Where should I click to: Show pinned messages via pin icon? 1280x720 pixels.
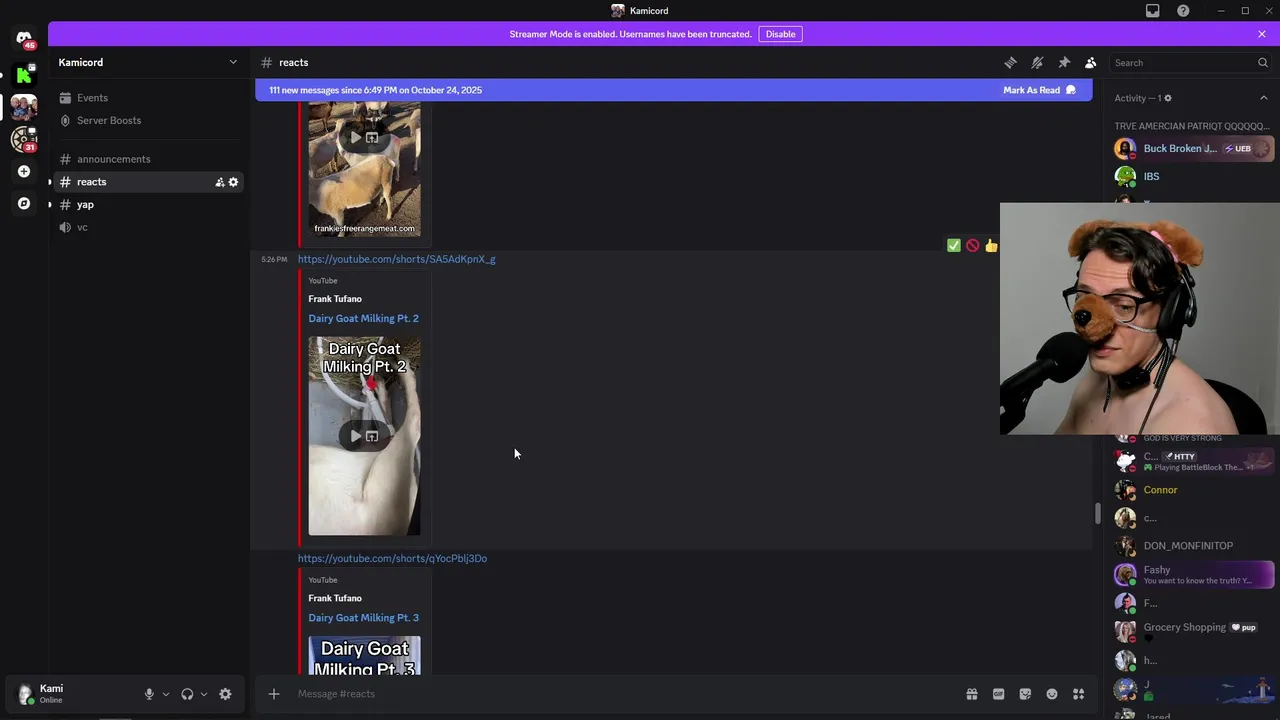[1064, 62]
